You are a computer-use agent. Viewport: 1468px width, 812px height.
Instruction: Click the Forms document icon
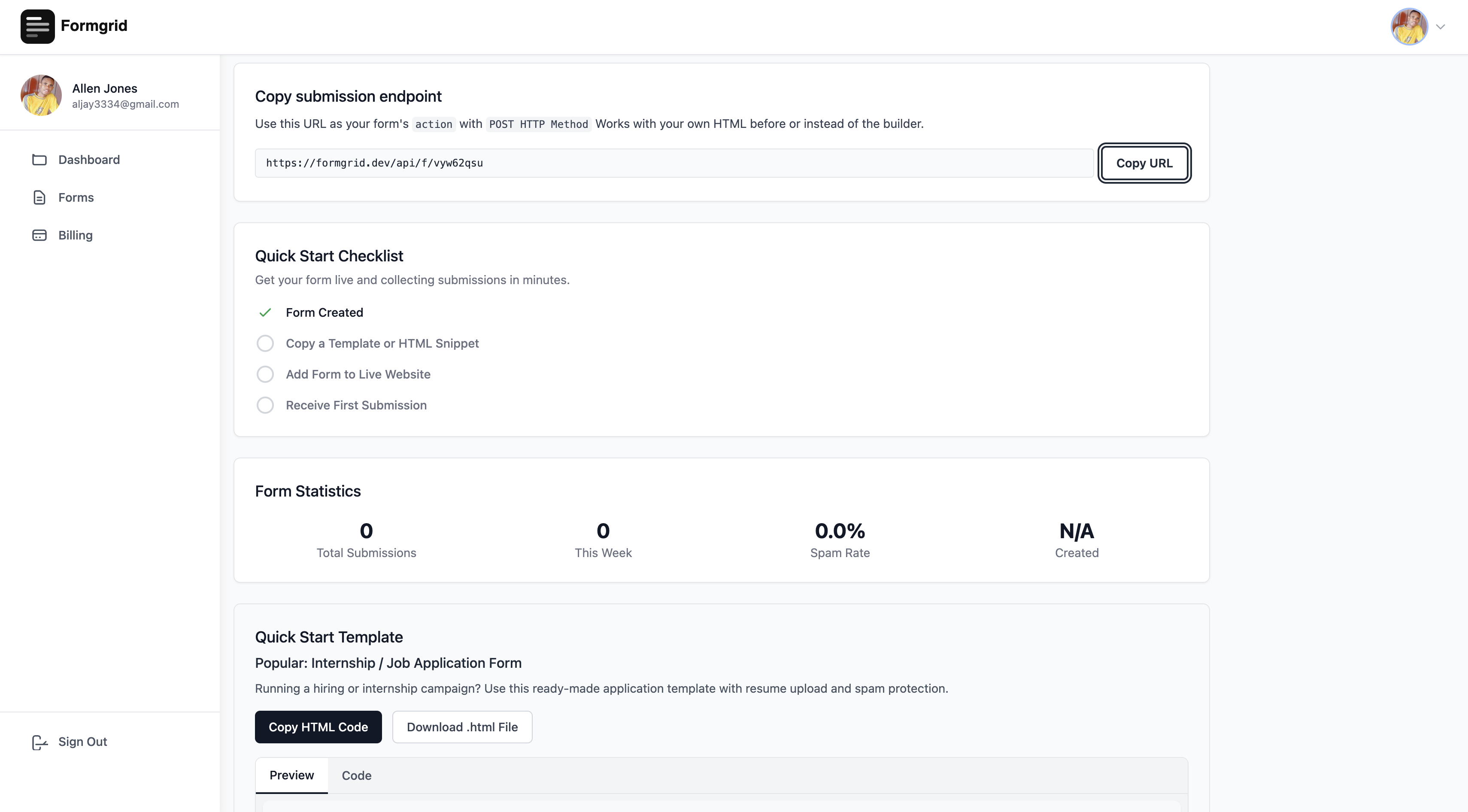[39, 198]
